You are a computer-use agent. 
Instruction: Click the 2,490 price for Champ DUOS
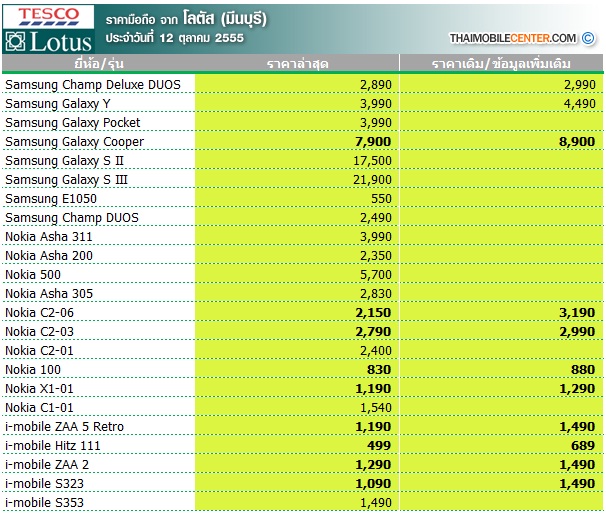[x=376, y=218]
